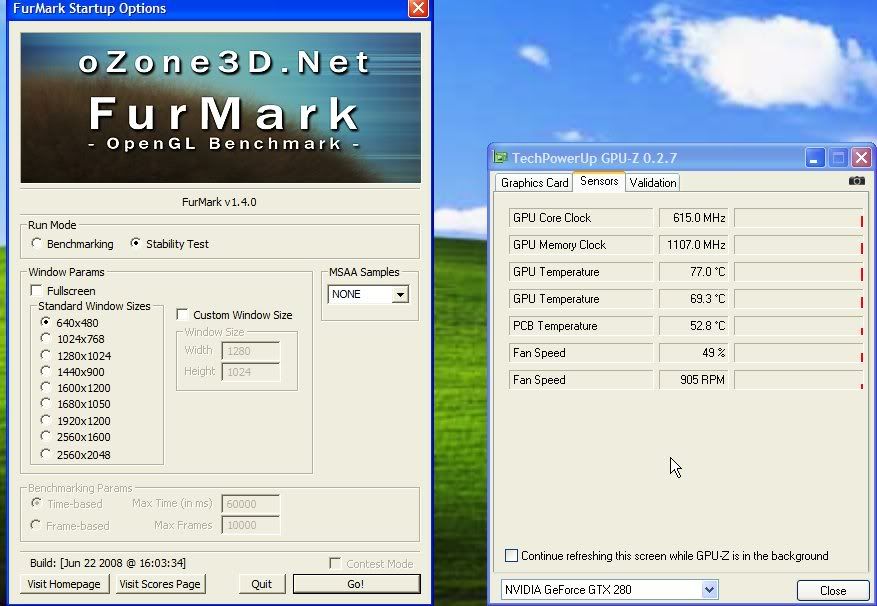Viewport: 877px width, 606px height.
Task: Click the 77.0 °C temperature value
Action: 694,272
